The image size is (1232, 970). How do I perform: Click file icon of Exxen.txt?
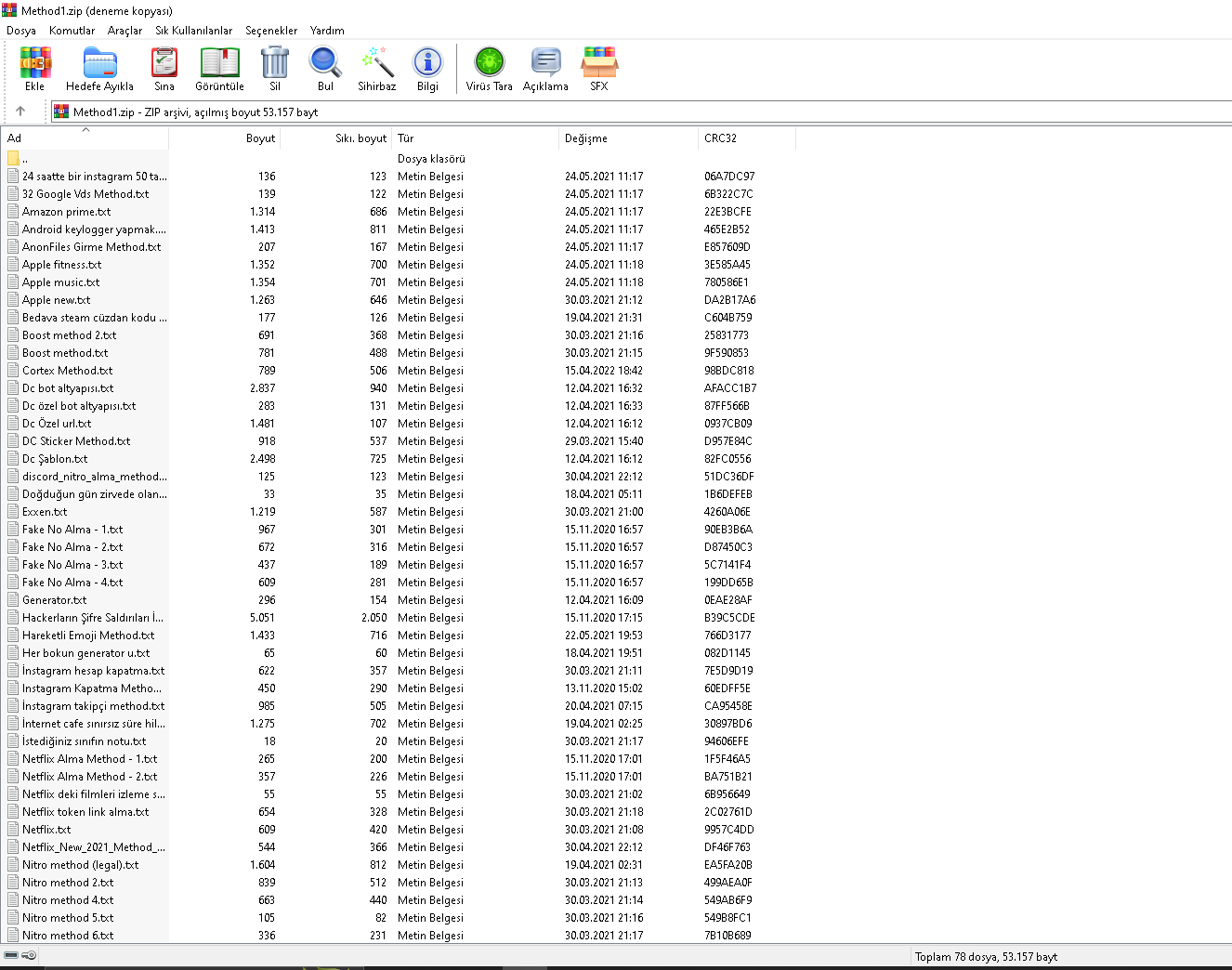tap(13, 512)
